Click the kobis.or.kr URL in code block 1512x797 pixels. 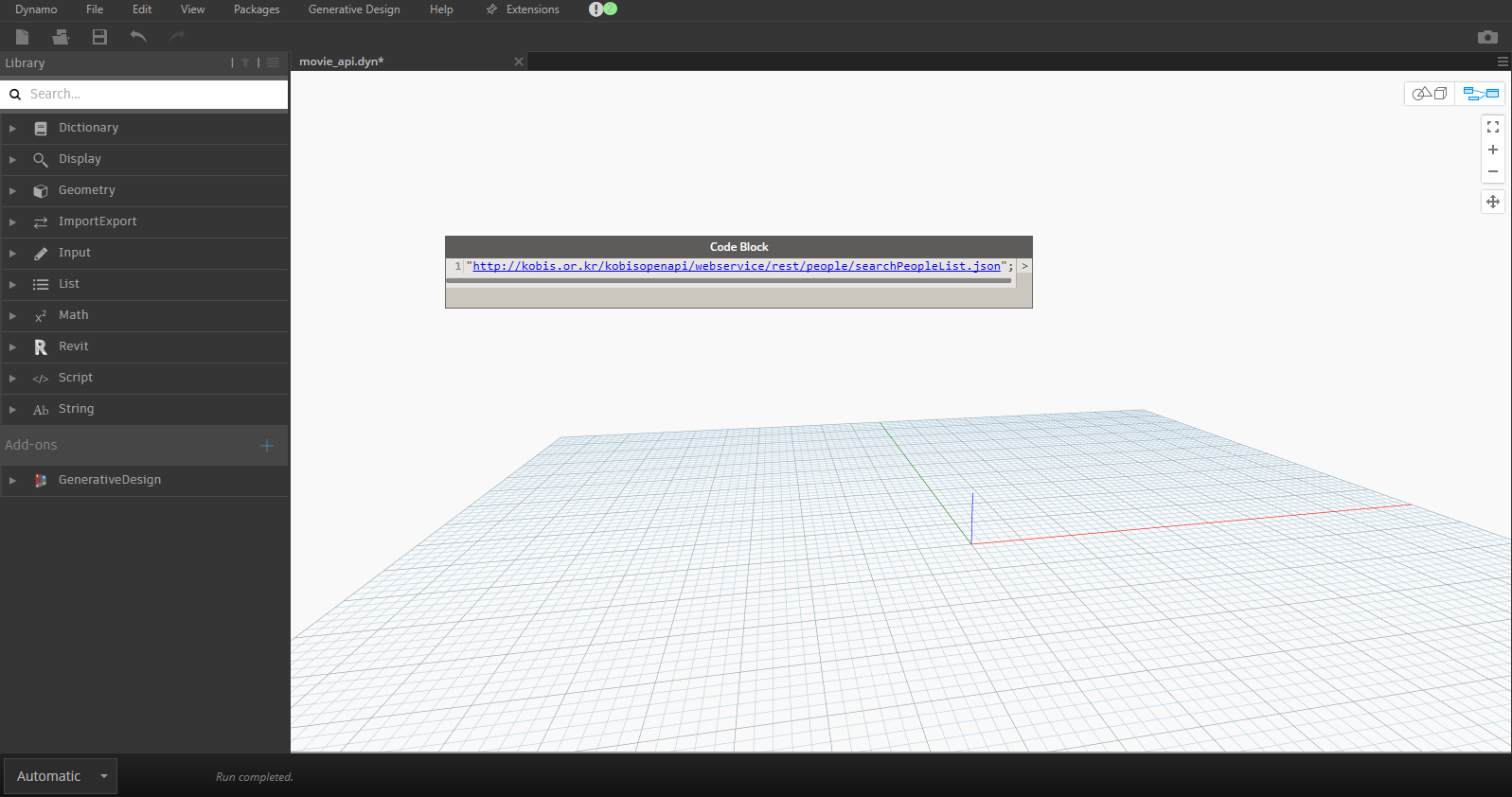(x=737, y=266)
